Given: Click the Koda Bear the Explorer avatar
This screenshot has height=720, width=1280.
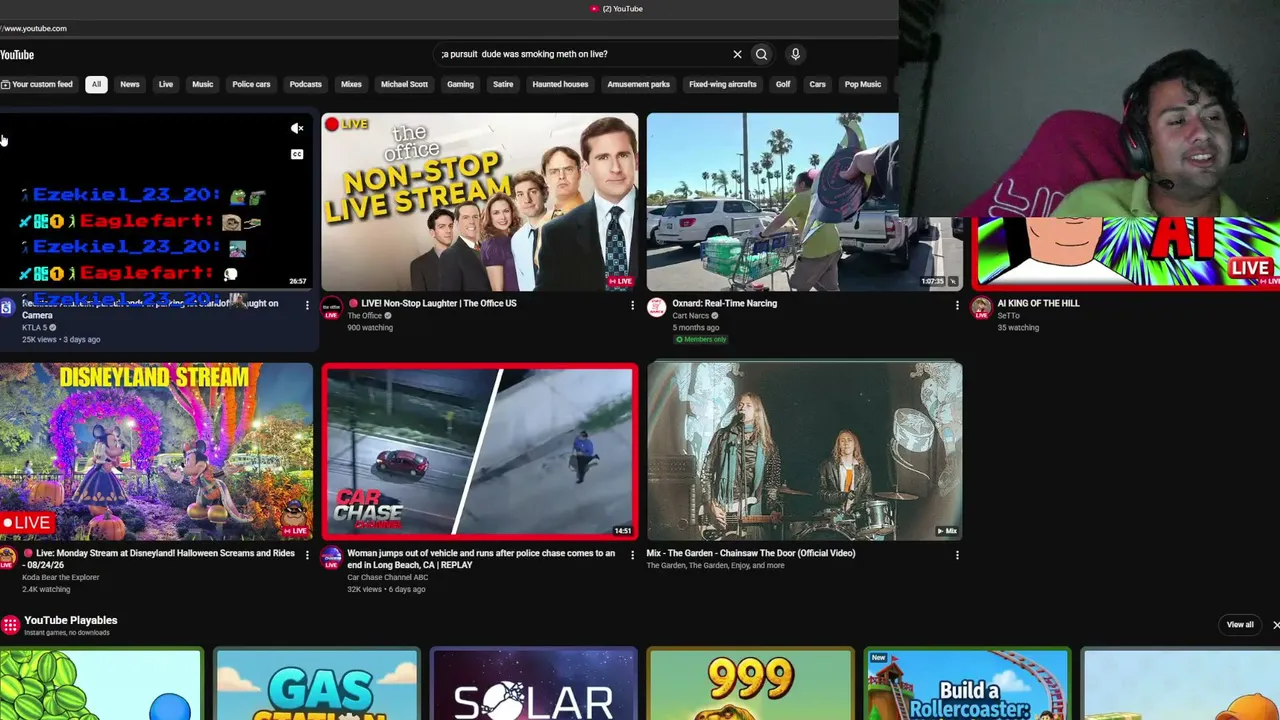Looking at the screenshot, I should point(7,557).
